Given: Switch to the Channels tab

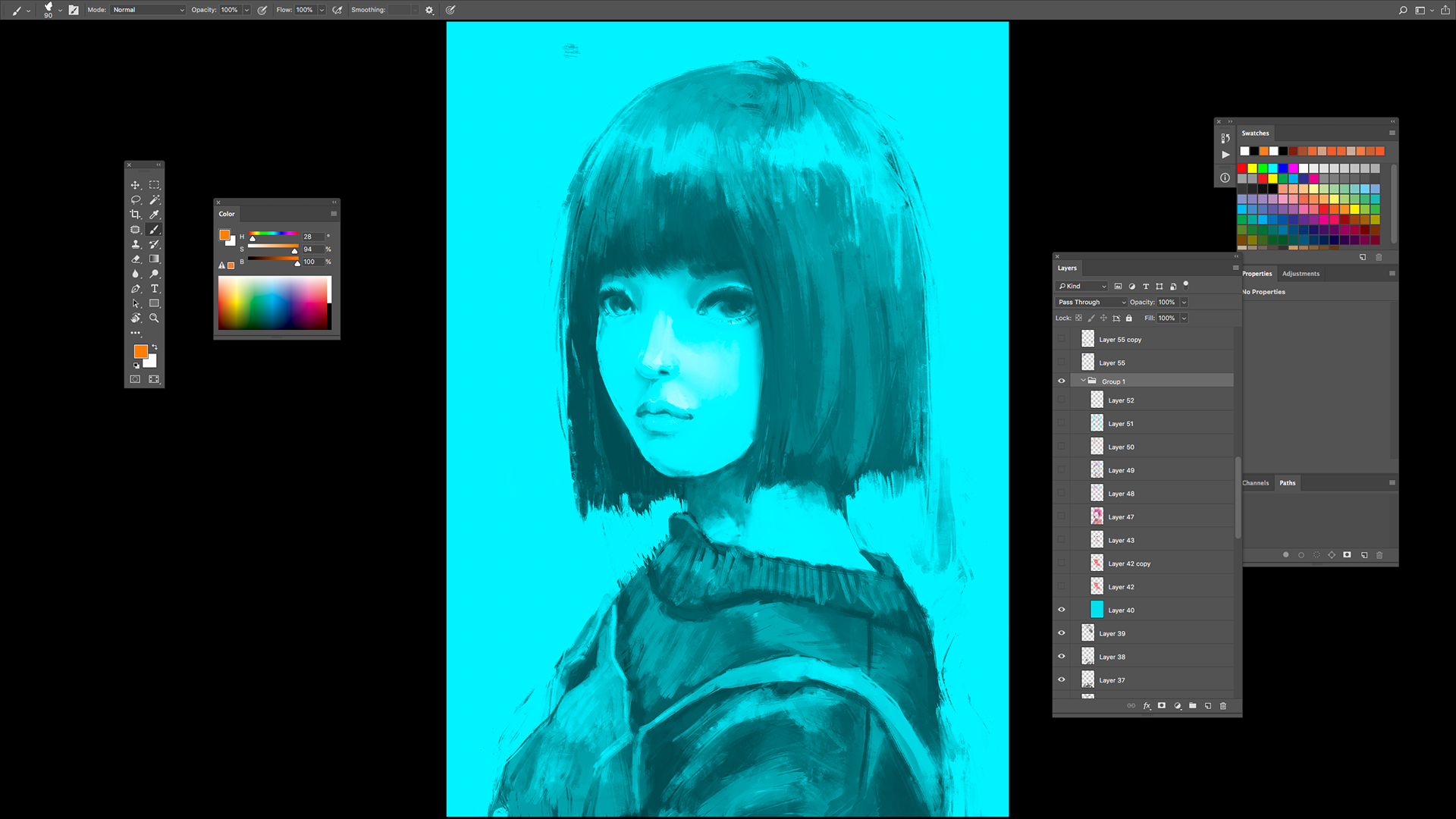Looking at the screenshot, I should 1256,483.
